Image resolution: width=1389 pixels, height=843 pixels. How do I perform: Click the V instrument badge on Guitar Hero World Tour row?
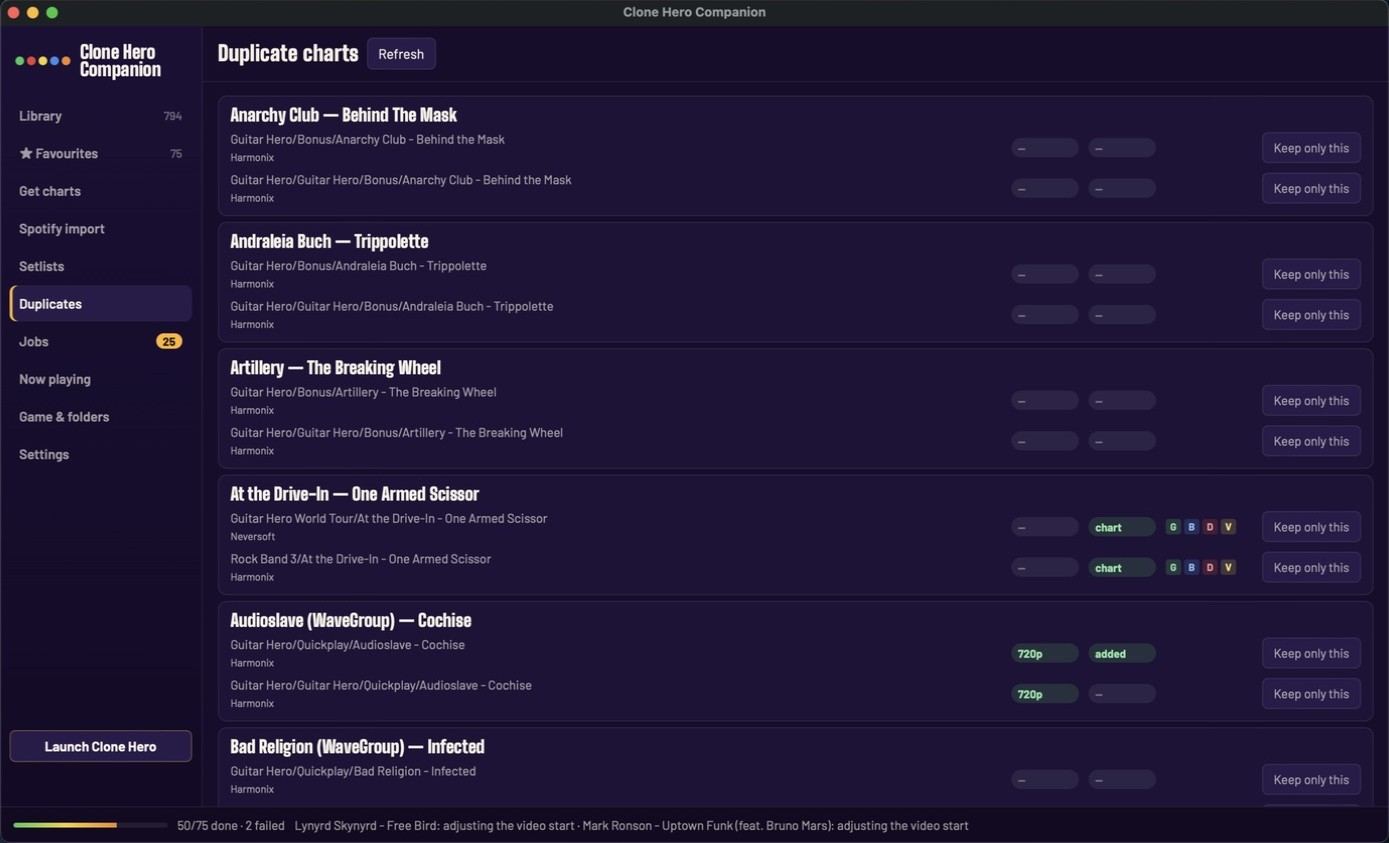[x=1228, y=527]
